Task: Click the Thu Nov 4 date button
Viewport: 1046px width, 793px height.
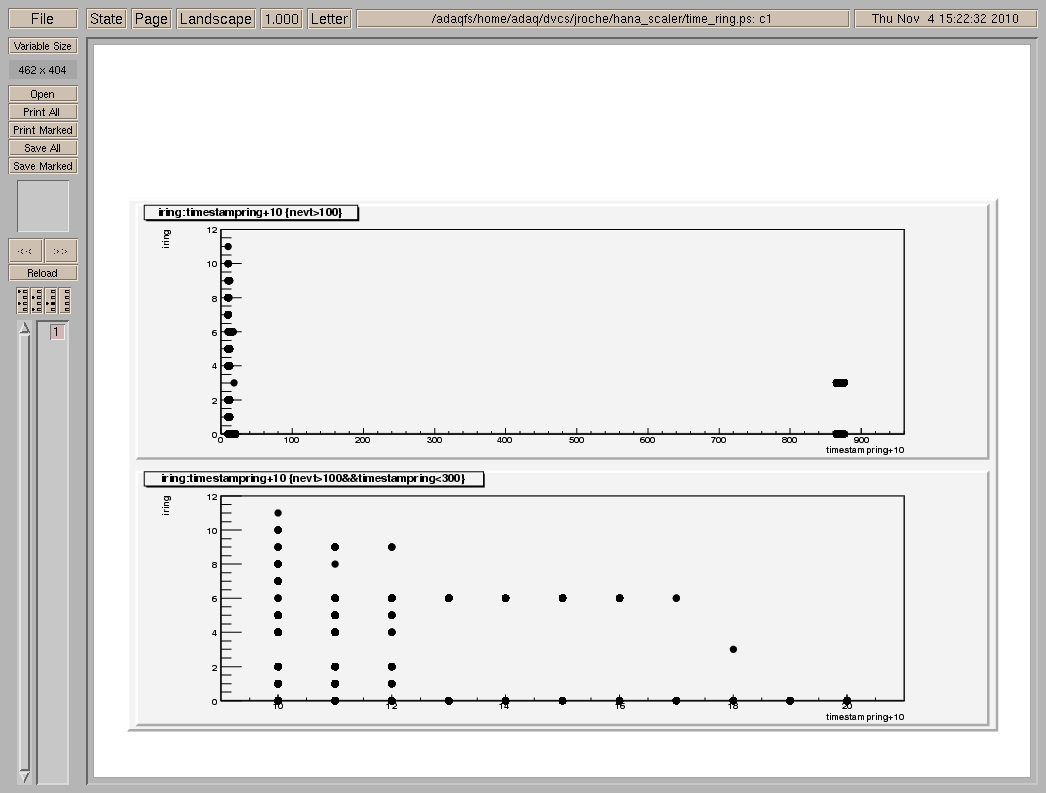Action: (945, 19)
